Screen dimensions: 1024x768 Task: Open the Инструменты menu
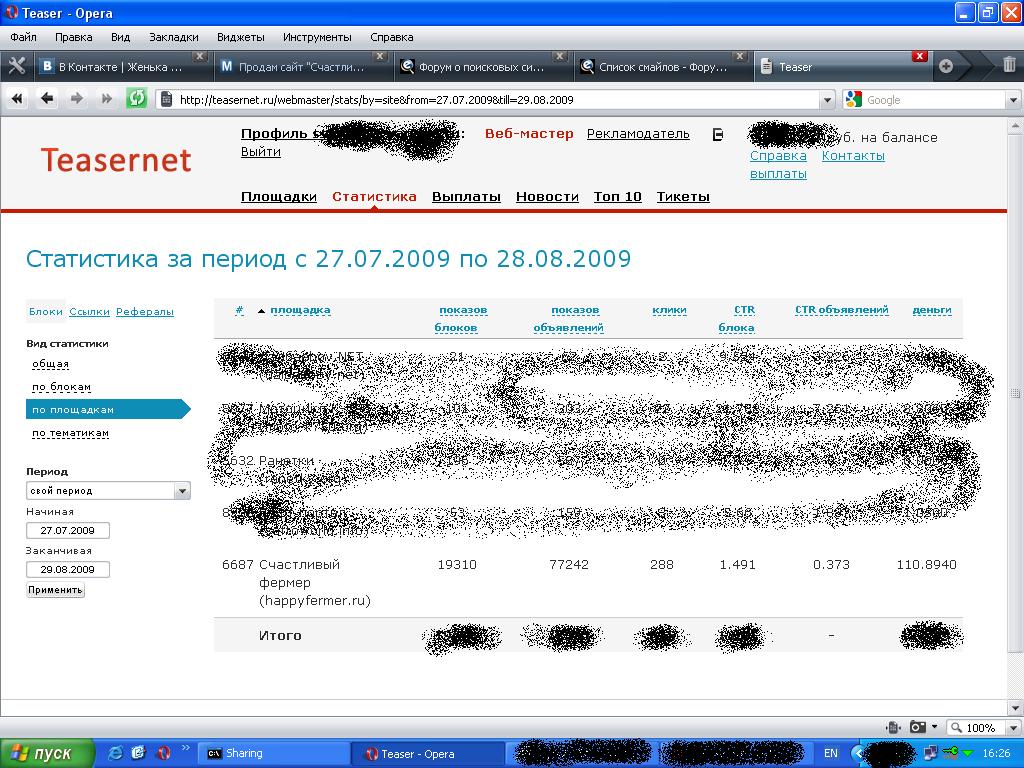(x=317, y=37)
